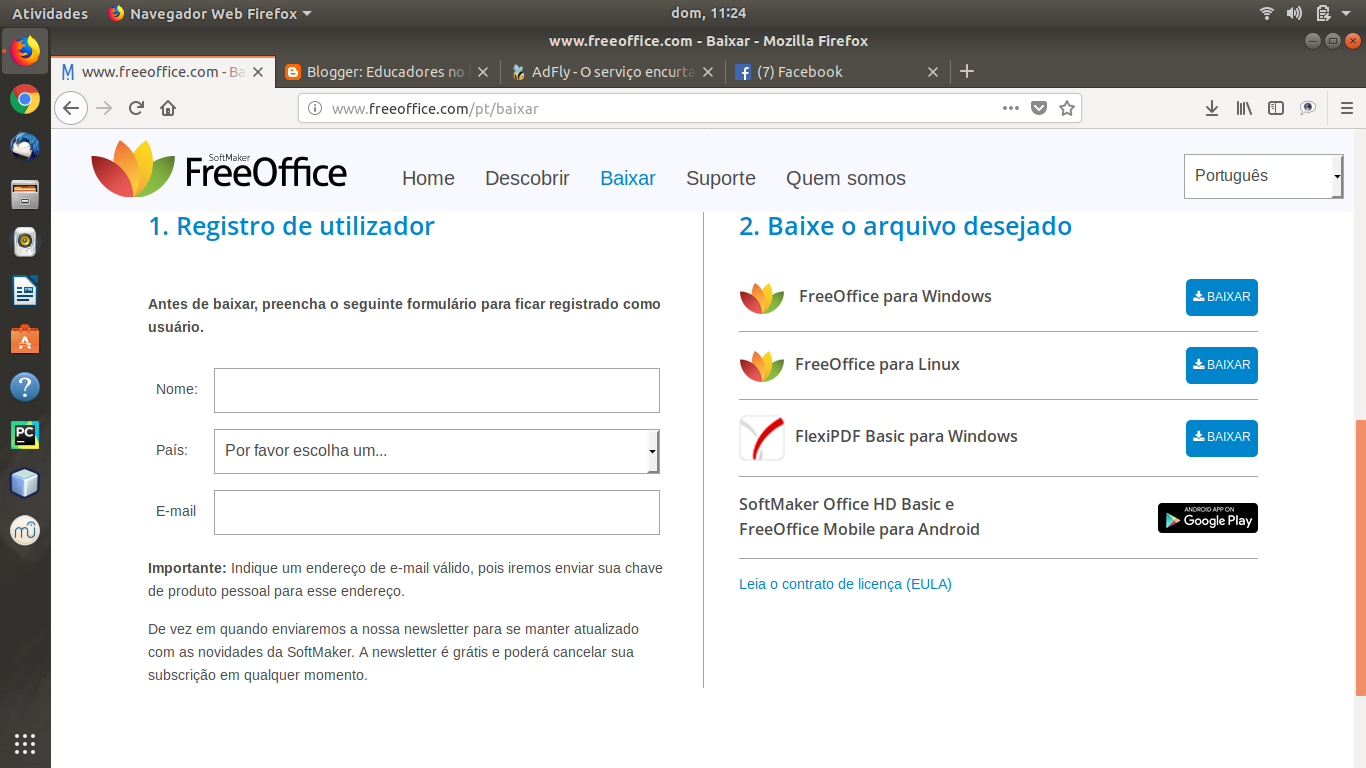1366x768 pixels.
Task: Launch PyCharm from the dock
Action: click(25, 435)
